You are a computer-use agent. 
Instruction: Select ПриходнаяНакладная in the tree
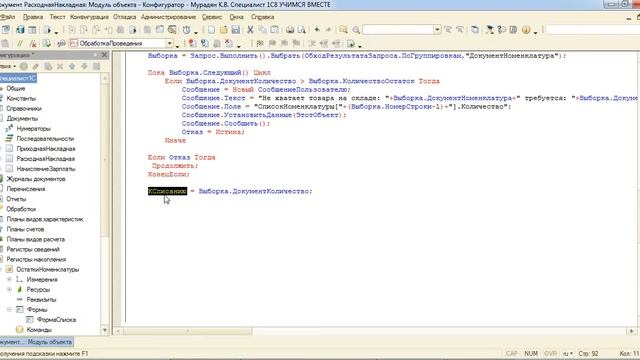(46, 149)
